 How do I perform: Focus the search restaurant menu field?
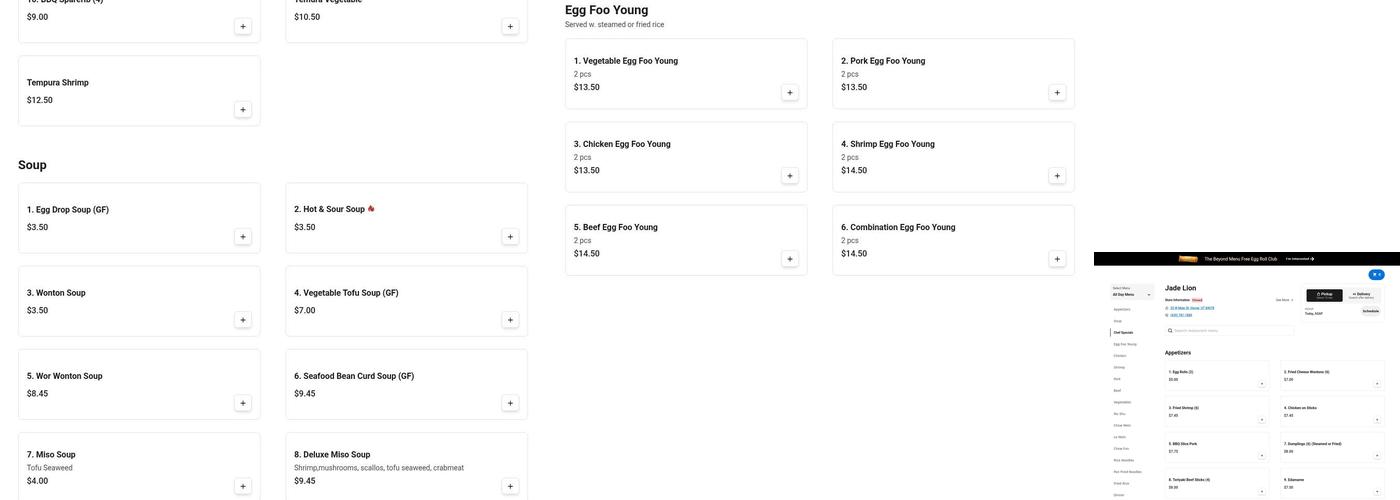1230,330
